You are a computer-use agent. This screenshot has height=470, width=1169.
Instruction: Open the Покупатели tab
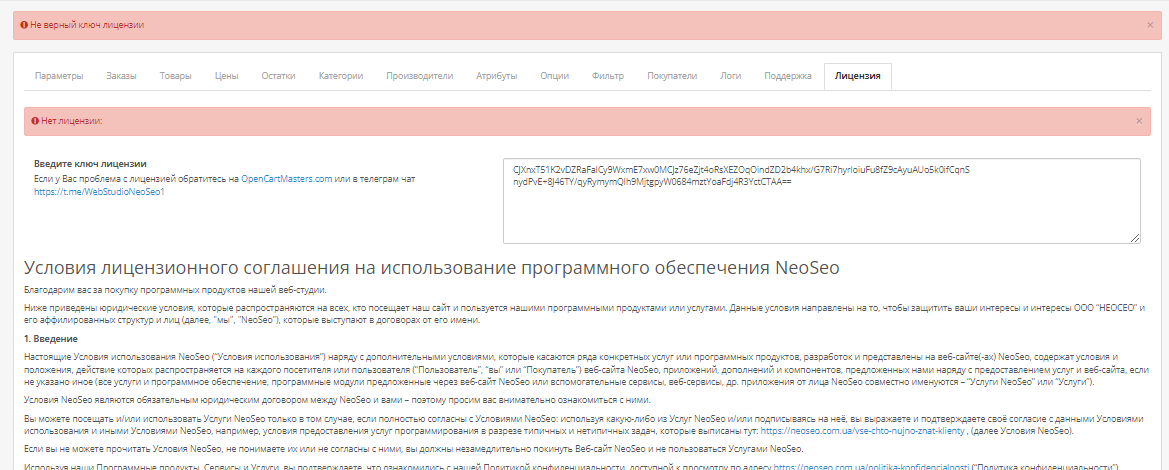pos(672,76)
